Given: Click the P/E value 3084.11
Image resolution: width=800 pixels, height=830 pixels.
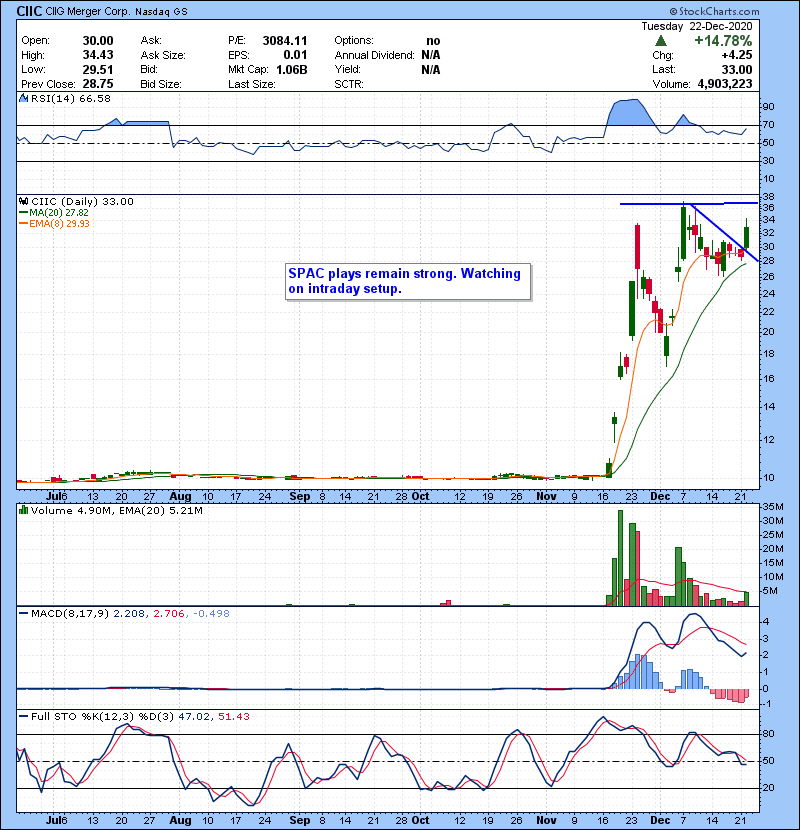Looking at the screenshot, I should pos(285,41).
